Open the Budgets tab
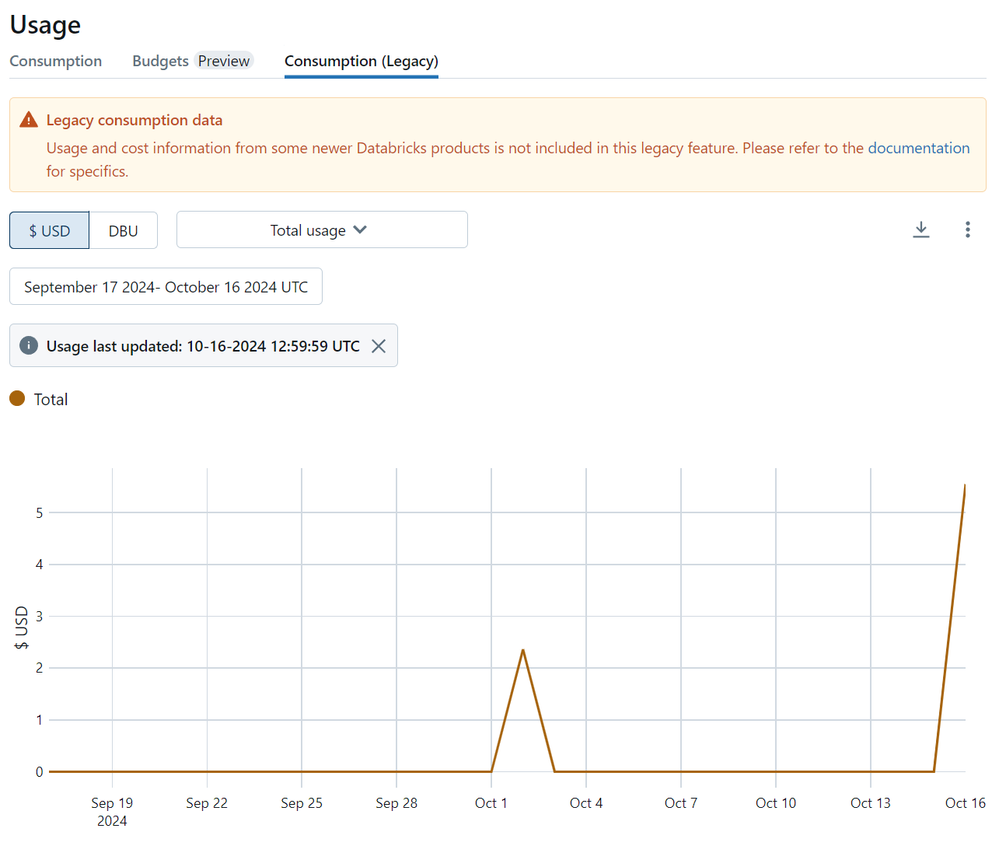 tap(160, 61)
